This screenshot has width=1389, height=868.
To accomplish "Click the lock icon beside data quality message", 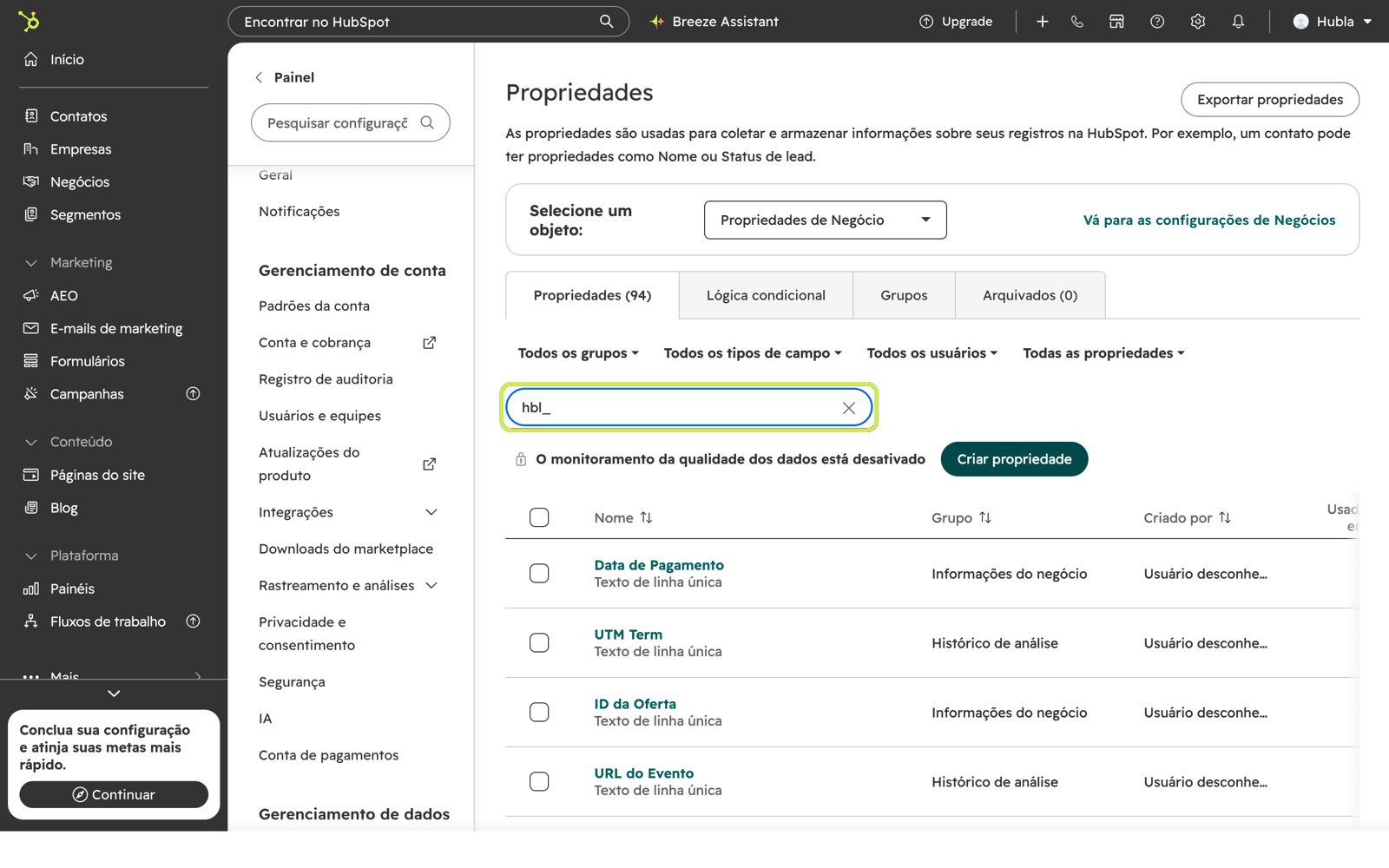I will [x=521, y=459].
